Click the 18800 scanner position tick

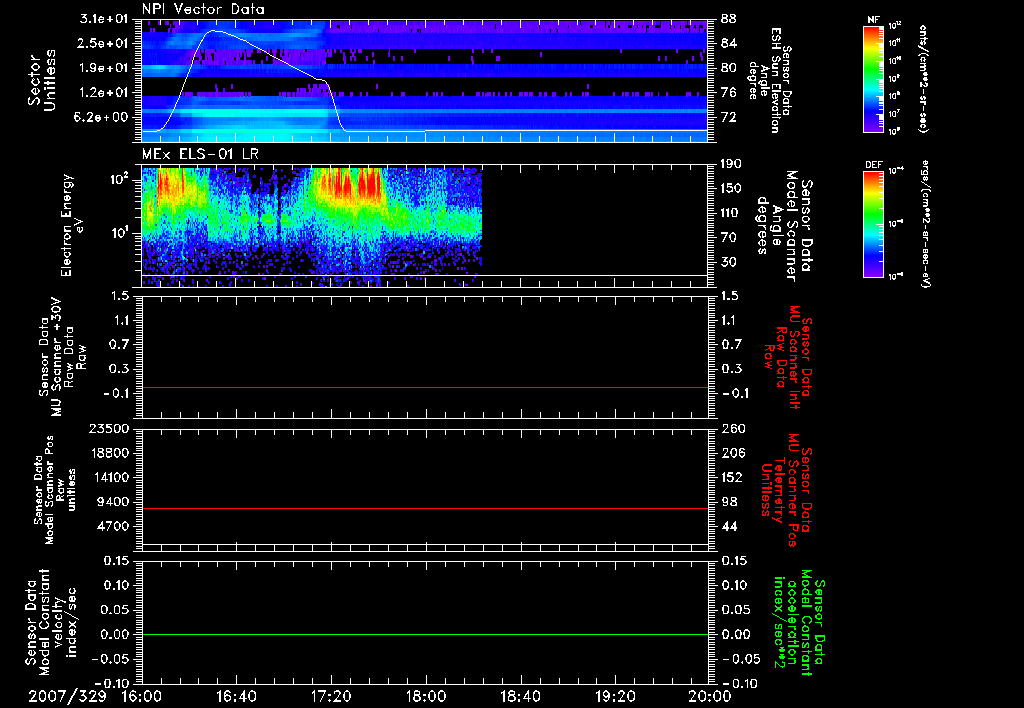pos(110,453)
